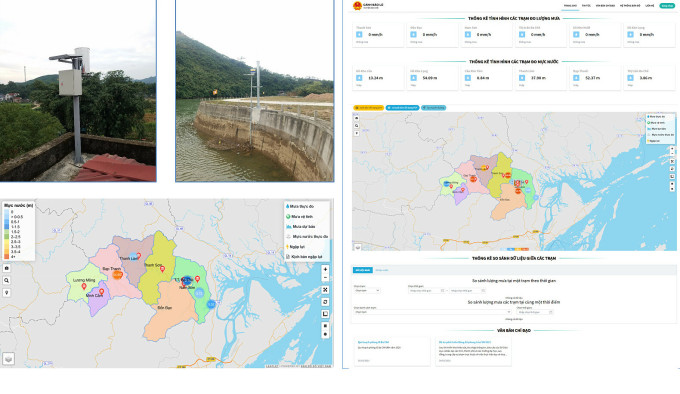Click the green login button in header

667,6
